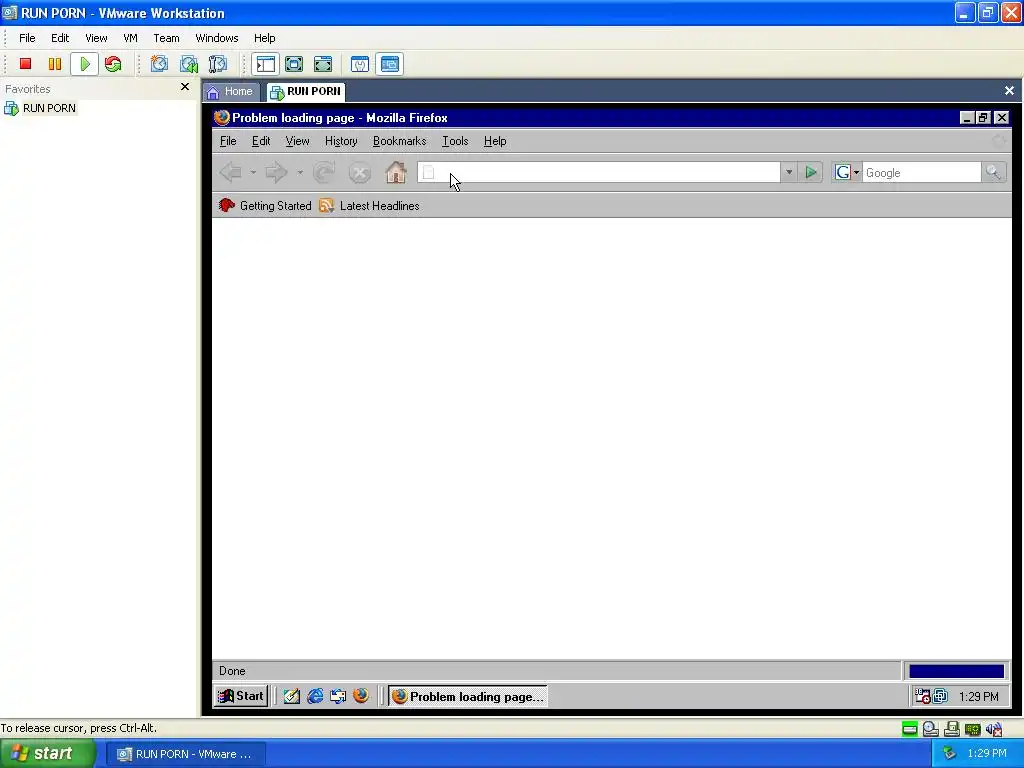Screen dimensions: 1024x768
Task: Suspend the VM with the pause icon
Action: 55,64
